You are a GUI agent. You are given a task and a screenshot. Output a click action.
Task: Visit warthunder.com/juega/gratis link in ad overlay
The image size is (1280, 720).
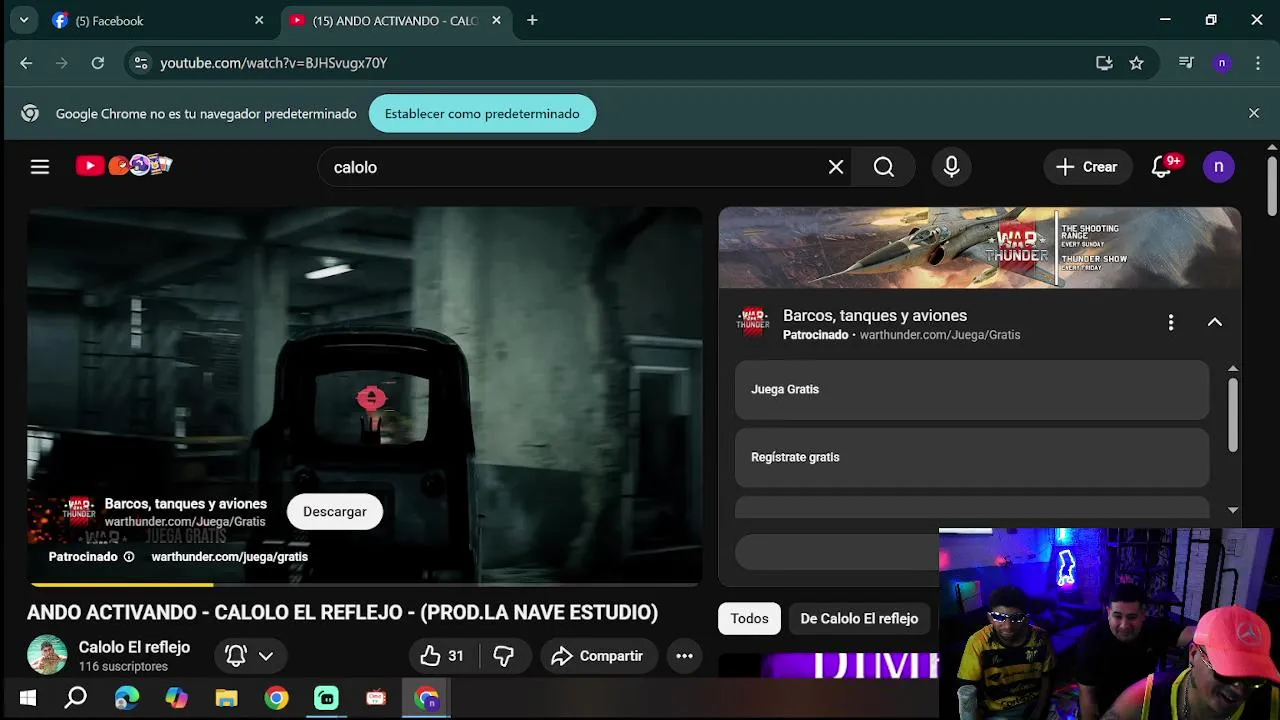tap(229, 557)
